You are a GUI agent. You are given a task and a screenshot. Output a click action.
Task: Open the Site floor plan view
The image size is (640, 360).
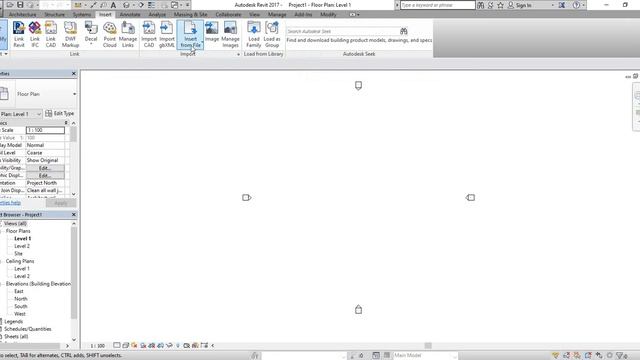pyautogui.click(x=18, y=253)
